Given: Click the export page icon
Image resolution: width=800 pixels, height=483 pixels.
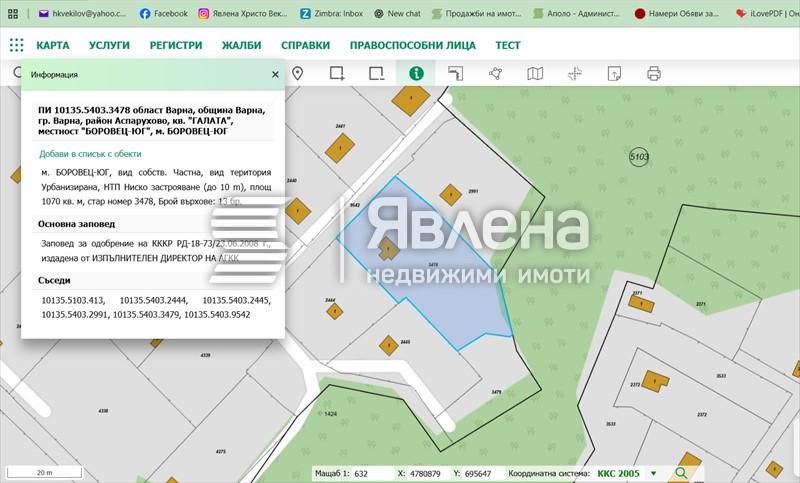Looking at the screenshot, I should (614, 73).
